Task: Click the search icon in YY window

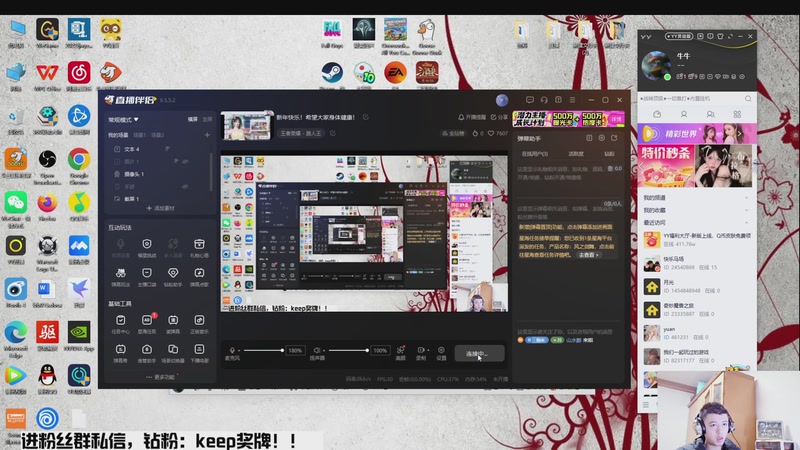Action: (748, 98)
